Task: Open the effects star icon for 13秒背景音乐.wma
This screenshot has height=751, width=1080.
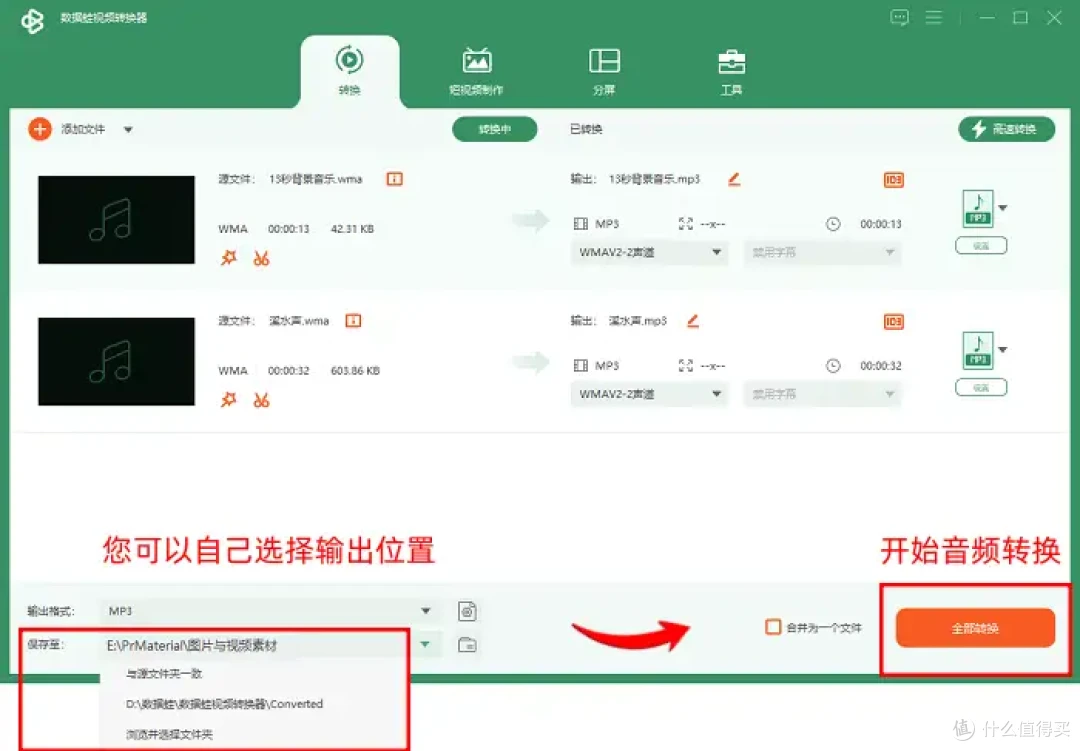Action: [x=229, y=258]
